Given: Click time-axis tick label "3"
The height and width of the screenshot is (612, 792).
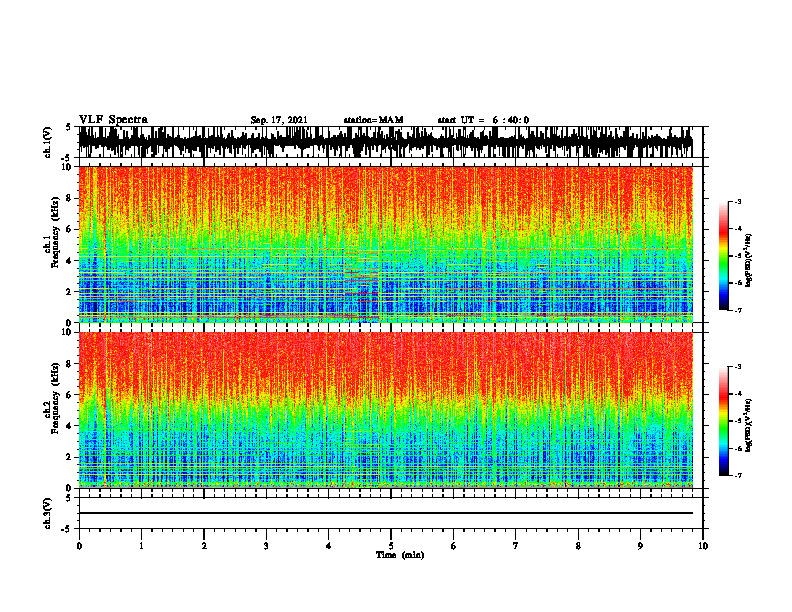Looking at the screenshot, I should pos(266,546).
